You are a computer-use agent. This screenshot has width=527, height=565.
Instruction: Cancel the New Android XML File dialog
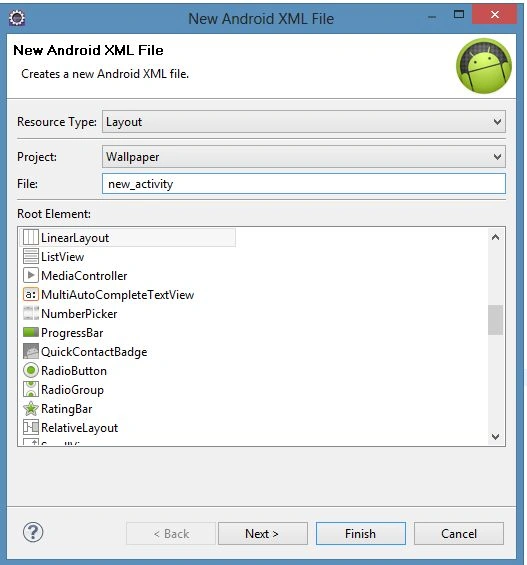[x=459, y=534]
